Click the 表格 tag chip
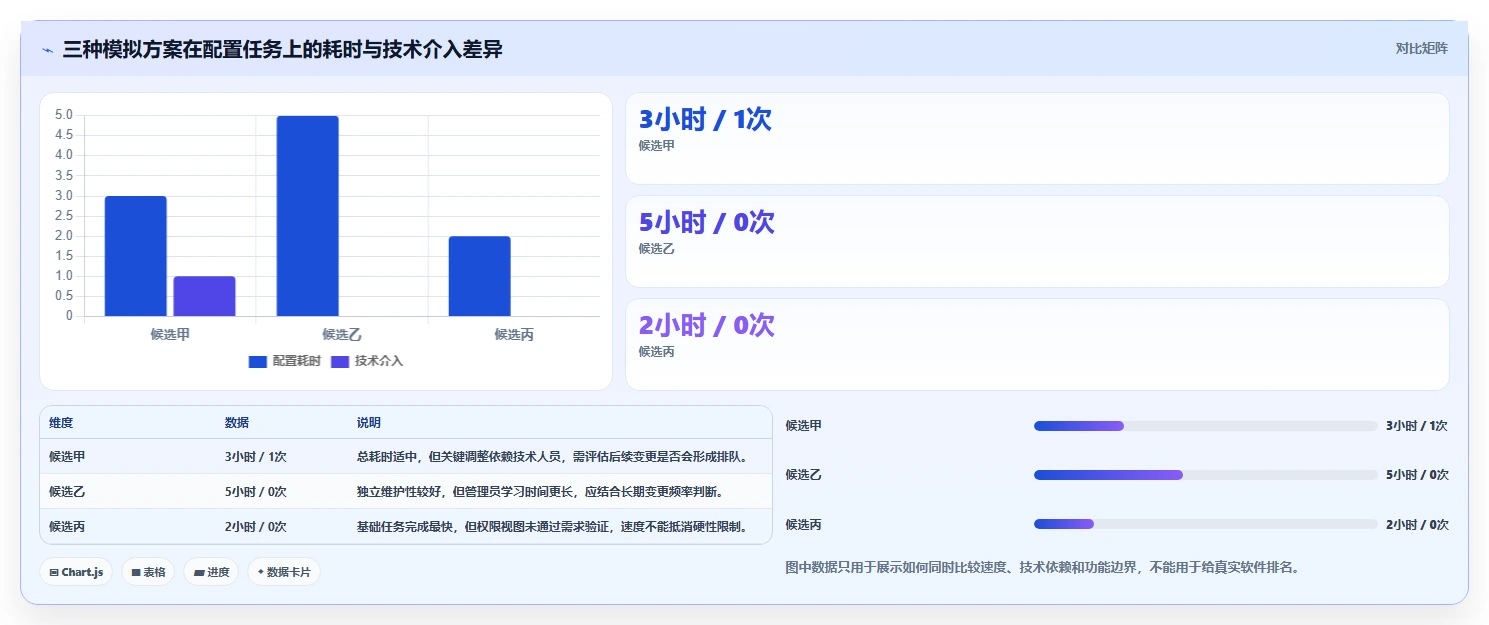The image size is (1489, 625). pos(149,572)
